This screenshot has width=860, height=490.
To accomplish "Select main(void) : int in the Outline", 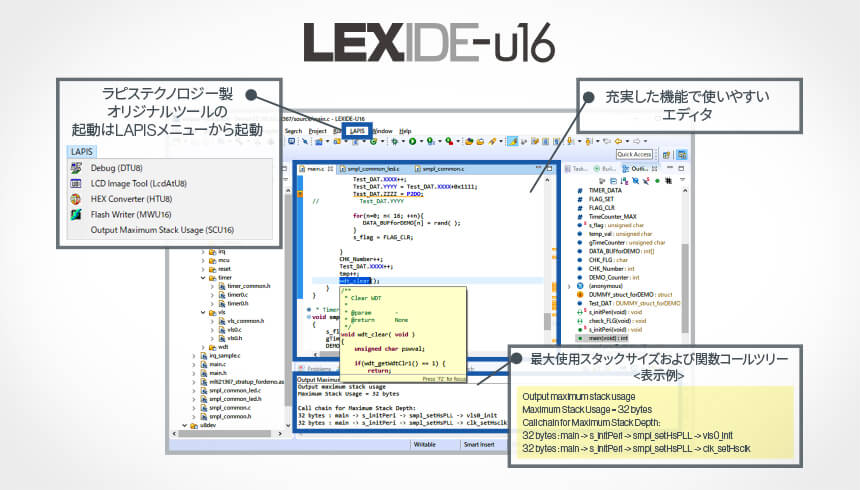I will tap(602, 339).
